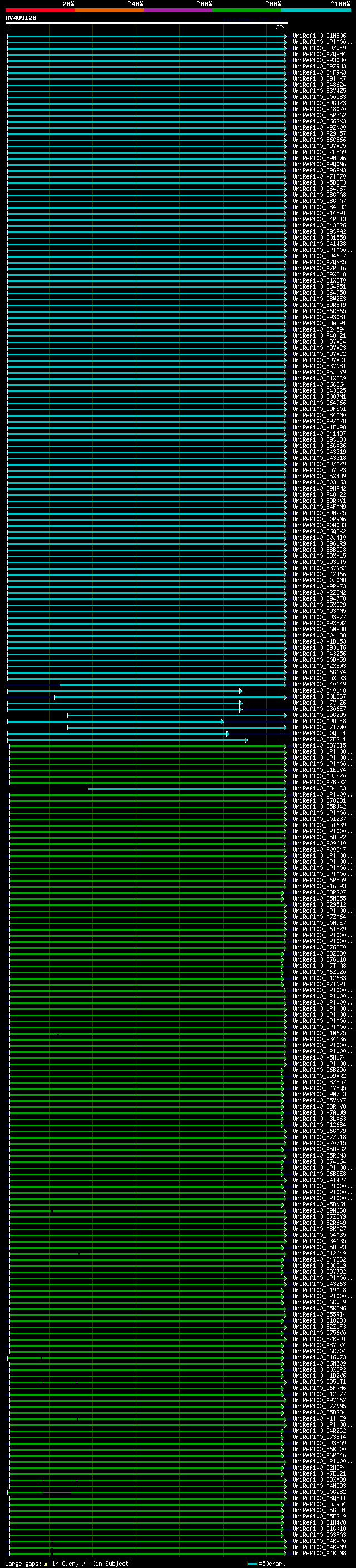Click the partial cyan alignment bar for Q40148
This screenshot has width=356, height=1568.
coord(124,691)
